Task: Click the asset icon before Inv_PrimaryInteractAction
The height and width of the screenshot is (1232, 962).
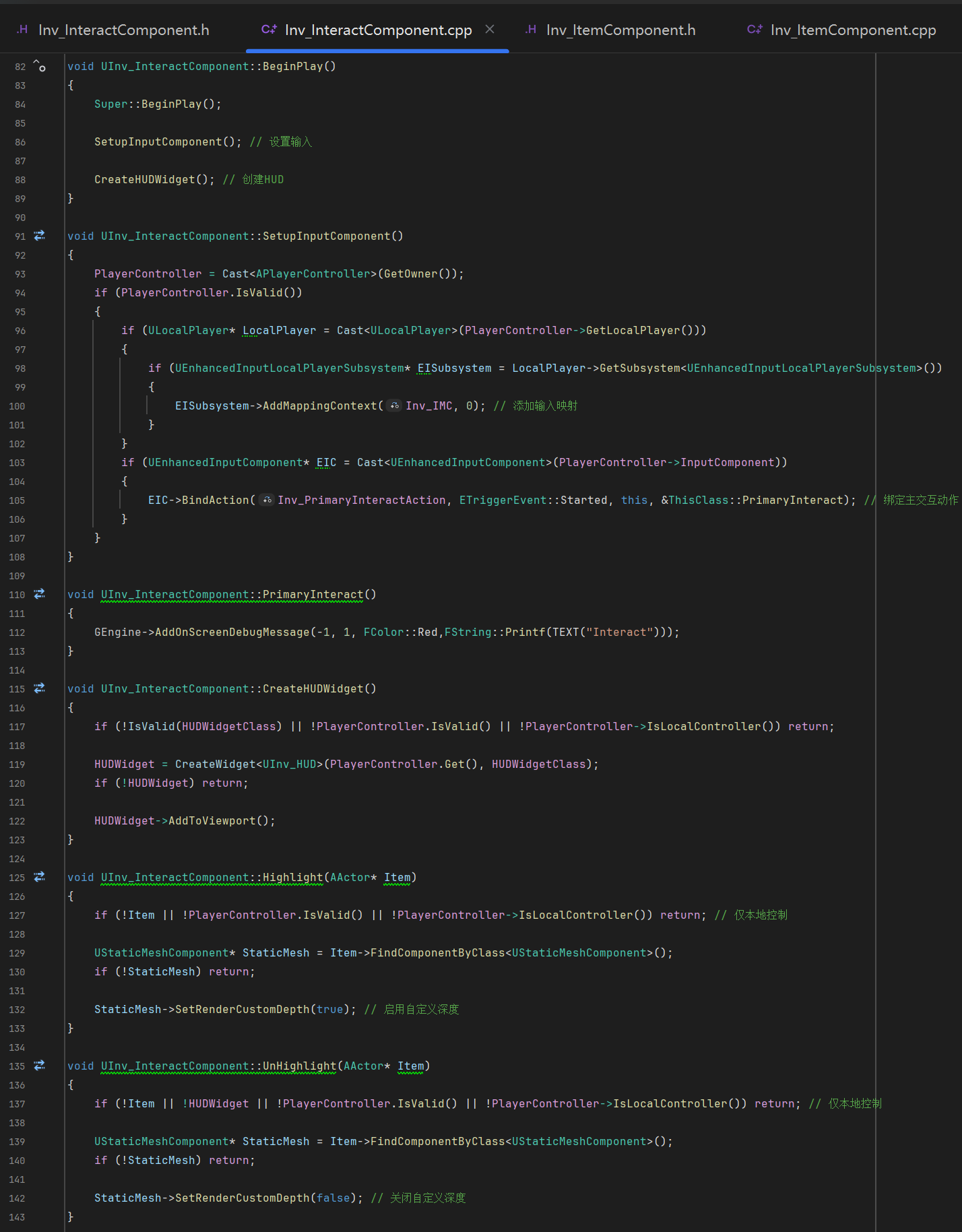Action: pos(267,500)
